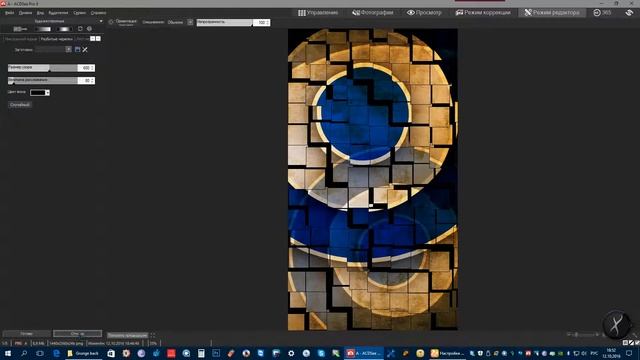Select the Разбитые черепки effect tab
This screenshot has height=360, width=640.
[x=56, y=39]
